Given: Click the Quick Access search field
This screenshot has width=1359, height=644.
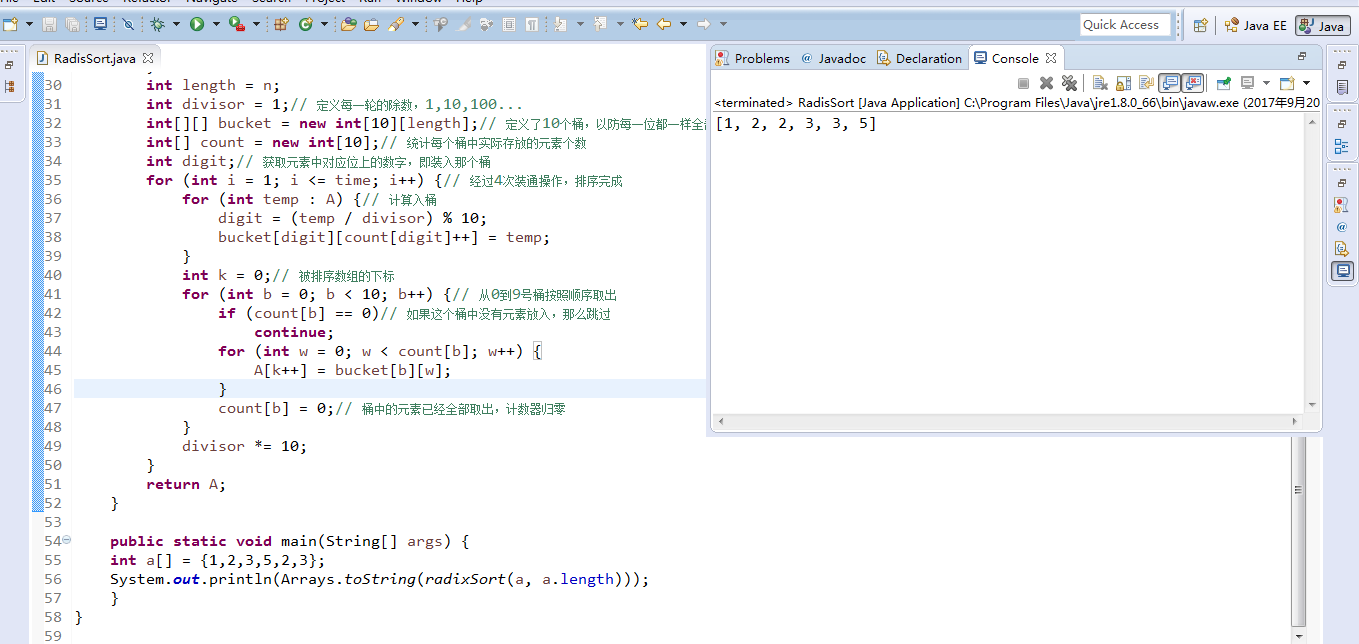Looking at the screenshot, I should coord(1125,25).
